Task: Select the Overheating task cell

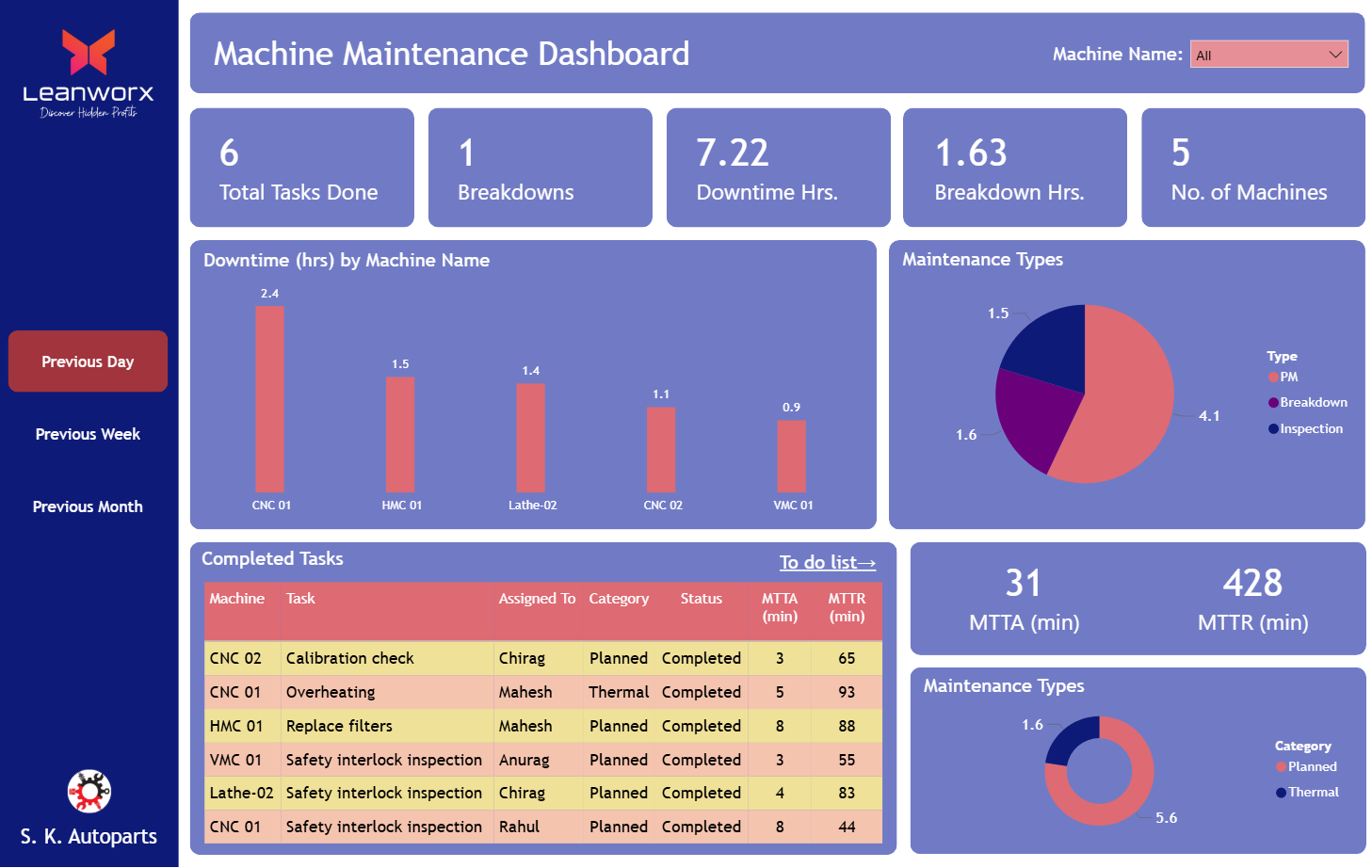Action: (x=387, y=692)
